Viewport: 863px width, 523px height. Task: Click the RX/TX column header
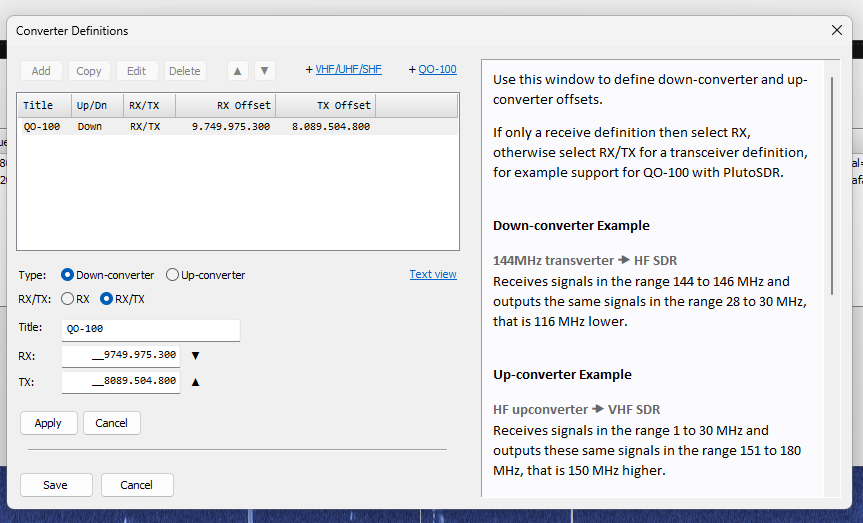[149, 105]
